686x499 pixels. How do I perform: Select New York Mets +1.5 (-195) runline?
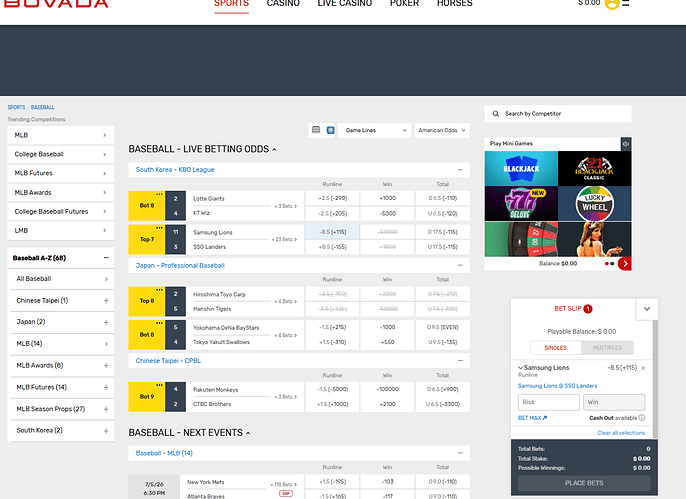tap(332, 482)
